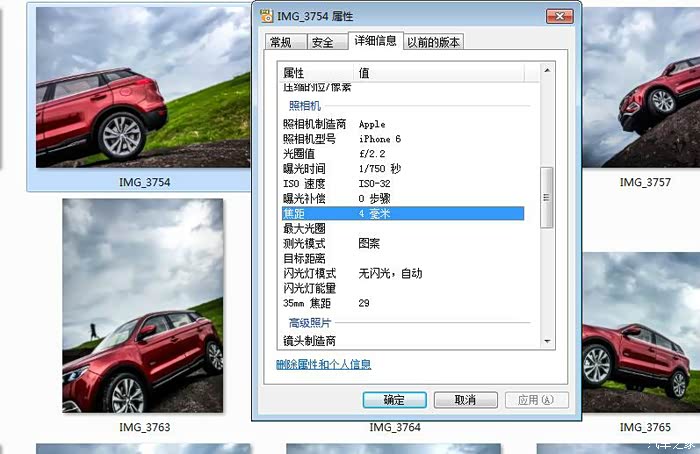Select the 光圈值 f/2.2 row
The image size is (700, 454).
point(403,154)
